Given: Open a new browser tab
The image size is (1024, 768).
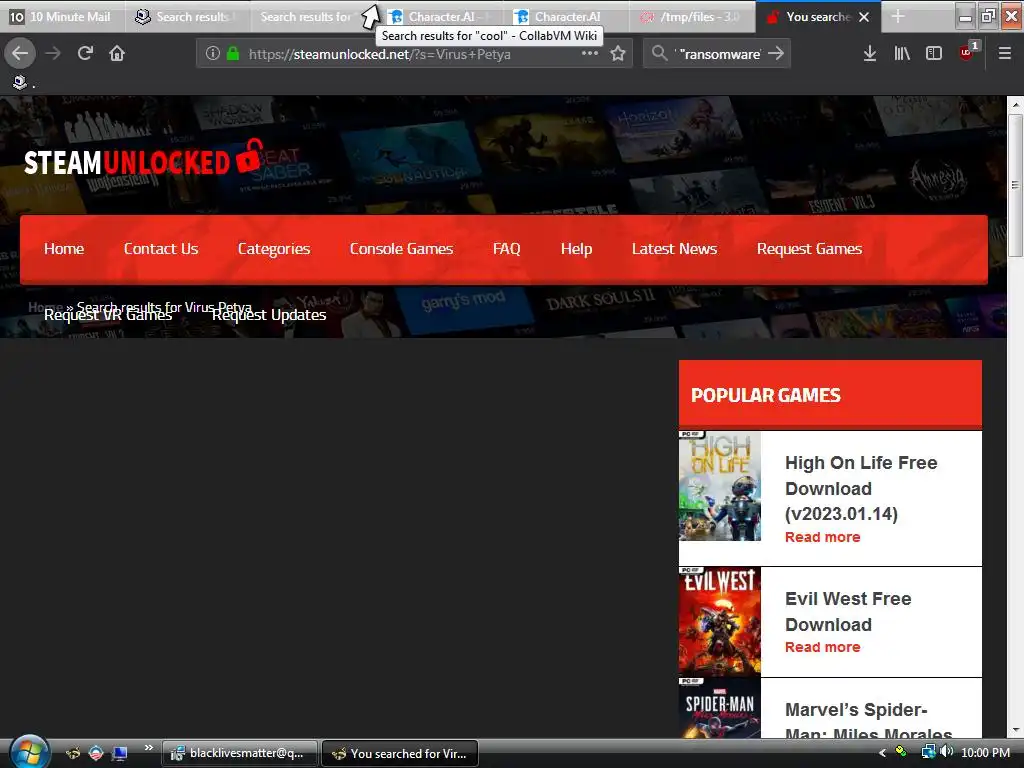Looking at the screenshot, I should 898,16.
